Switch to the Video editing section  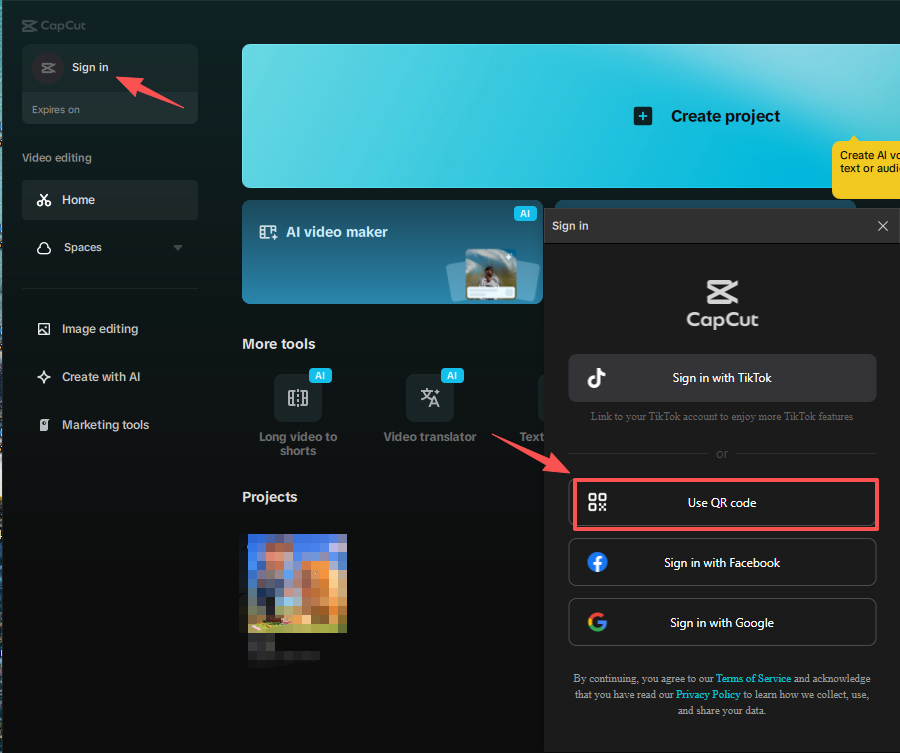56,157
